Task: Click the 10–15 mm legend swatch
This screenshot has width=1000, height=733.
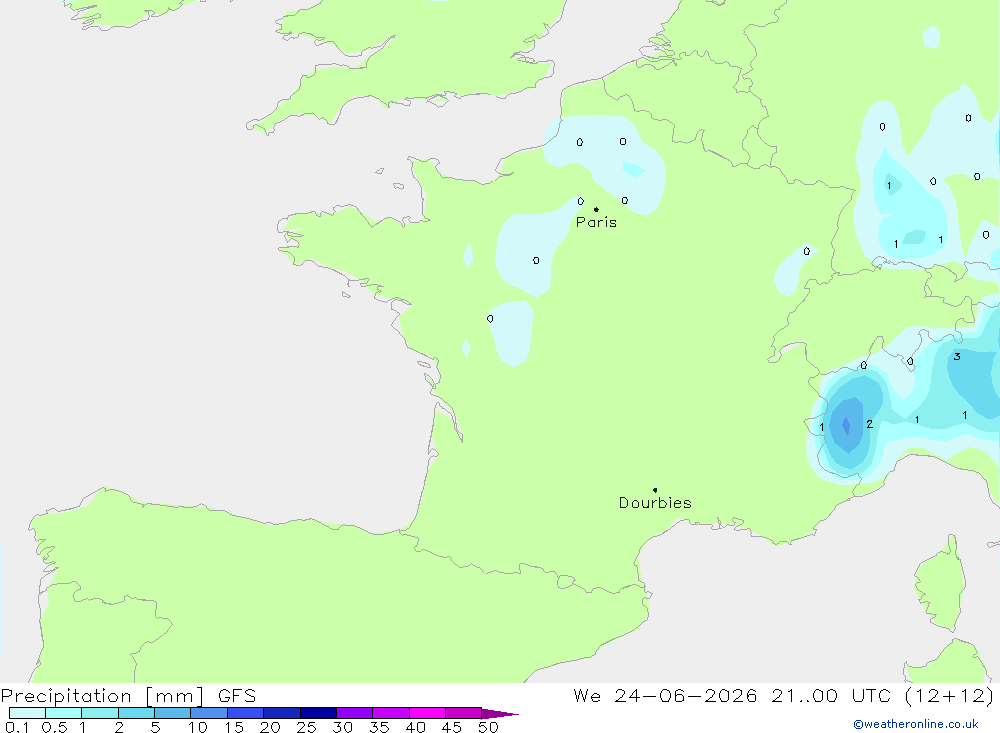Action: tap(209, 713)
